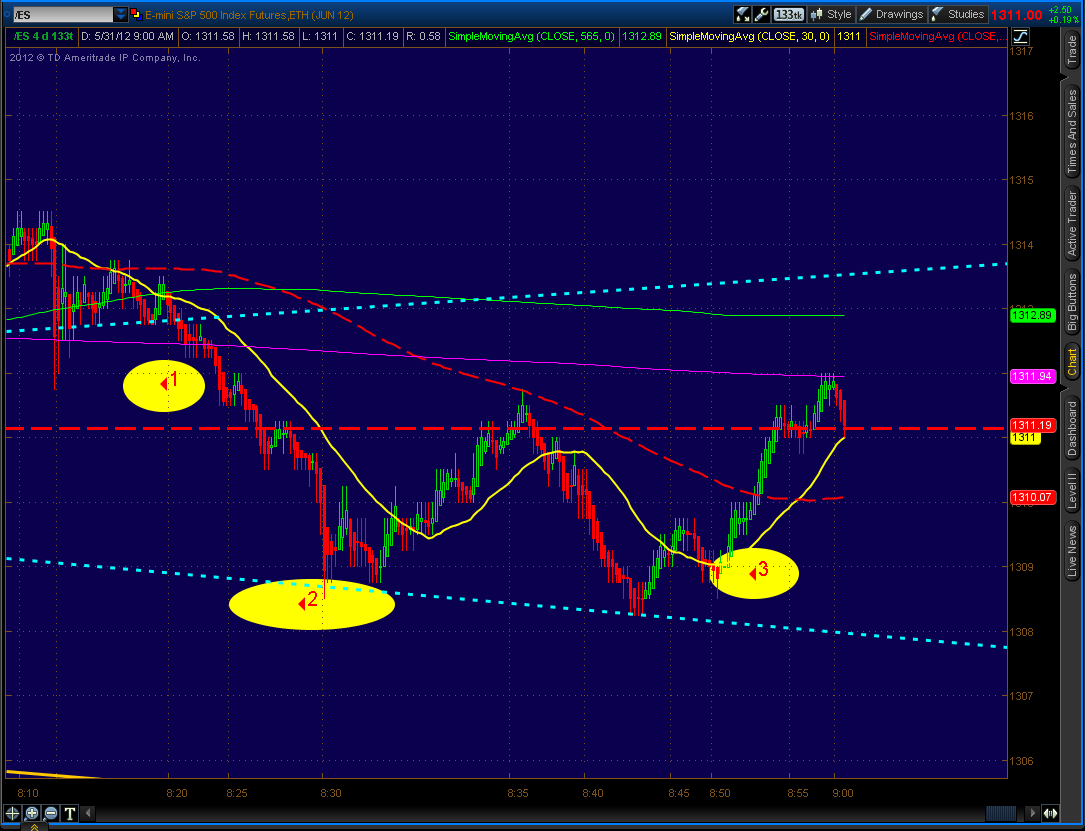1085x831 pixels.
Task: Click the C: 1311.19 close value
Action: point(373,36)
